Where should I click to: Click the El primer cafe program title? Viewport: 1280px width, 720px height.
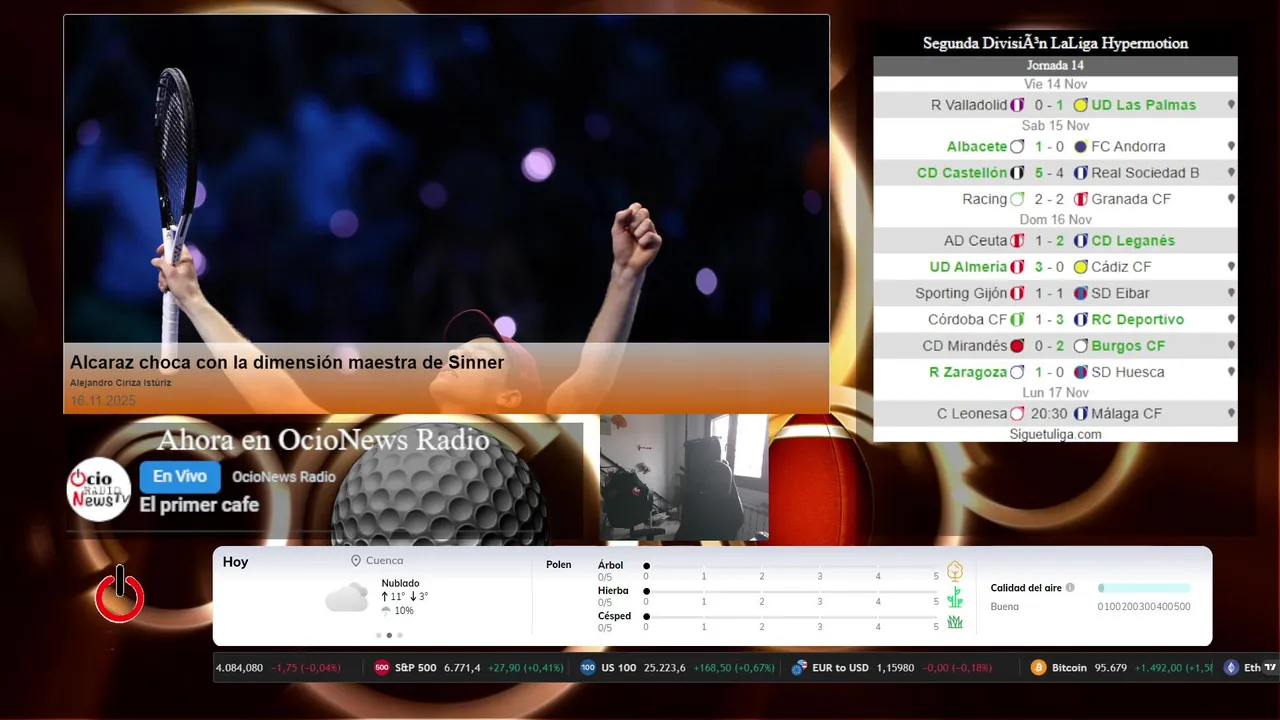(199, 505)
